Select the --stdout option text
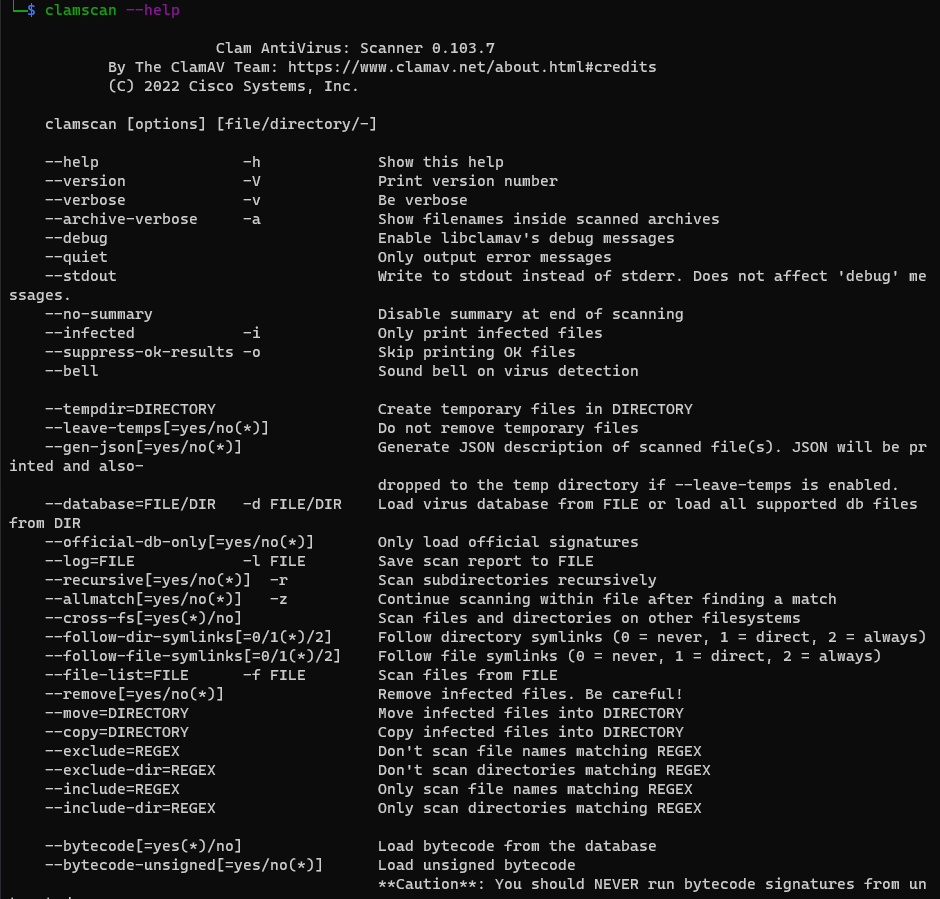The height and width of the screenshot is (899, 940). pos(81,276)
